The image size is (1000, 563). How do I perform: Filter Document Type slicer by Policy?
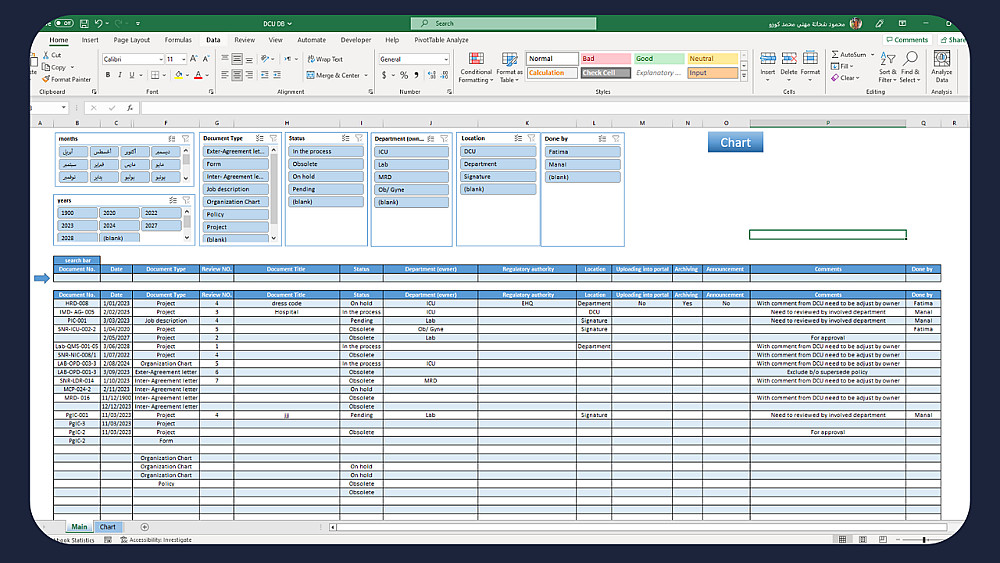[236, 214]
